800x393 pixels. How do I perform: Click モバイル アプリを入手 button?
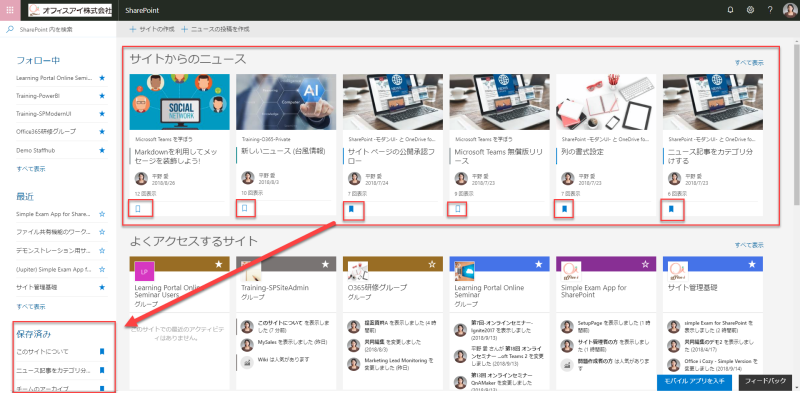[x=695, y=382]
